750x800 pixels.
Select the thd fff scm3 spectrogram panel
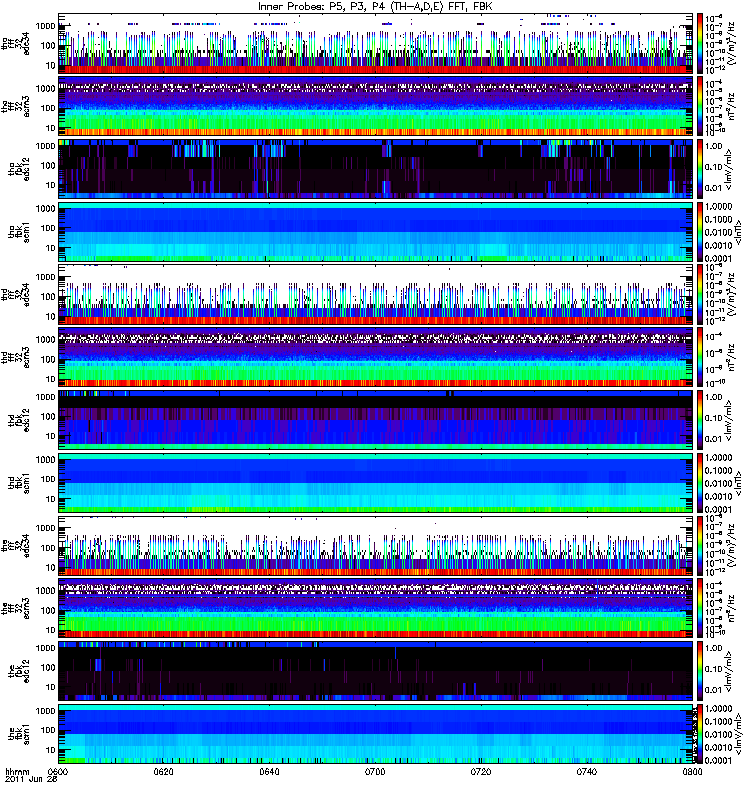(x=376, y=357)
